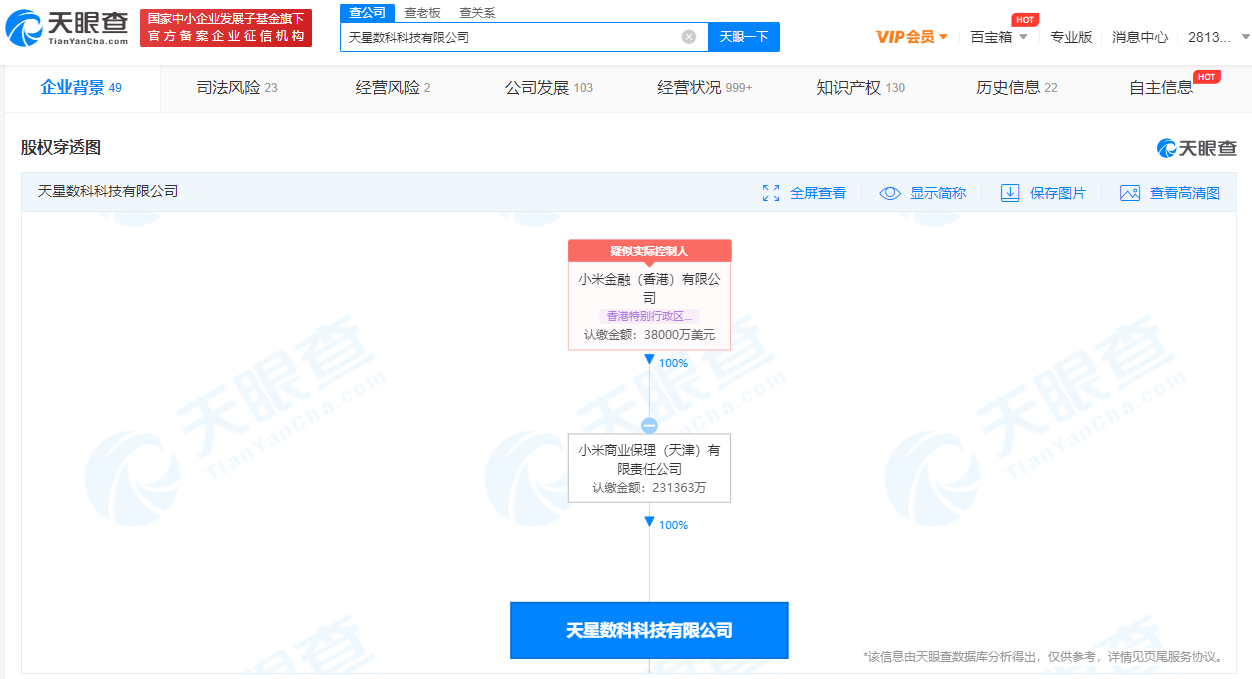Click the fullscreen view icon

(771, 193)
